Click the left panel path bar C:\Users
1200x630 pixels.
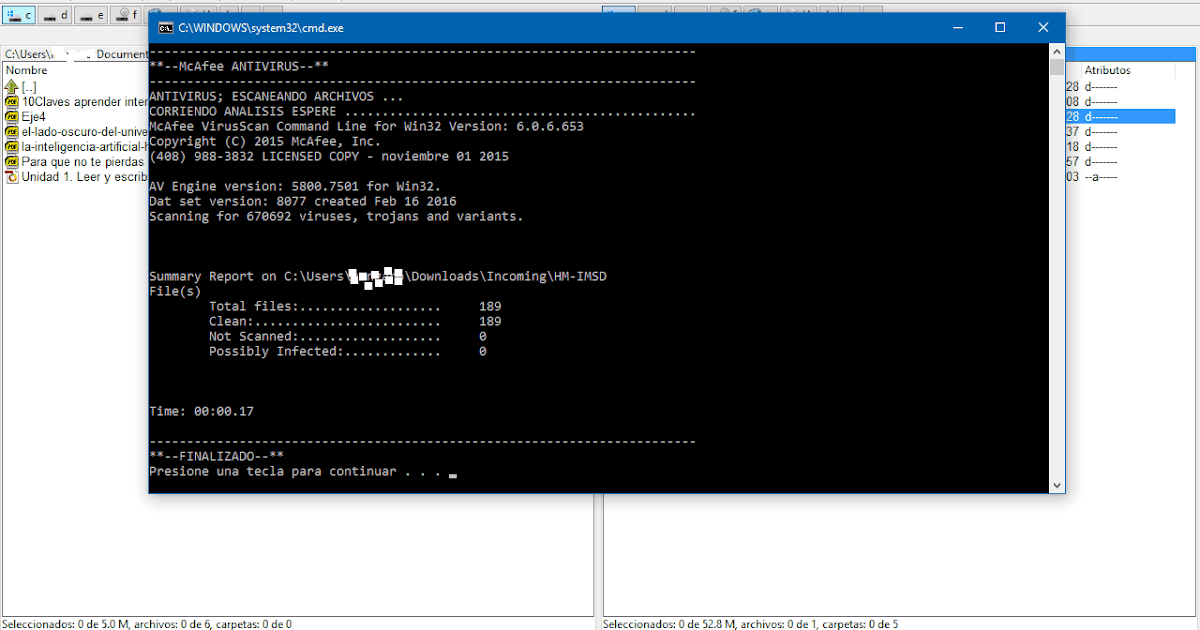pos(75,54)
